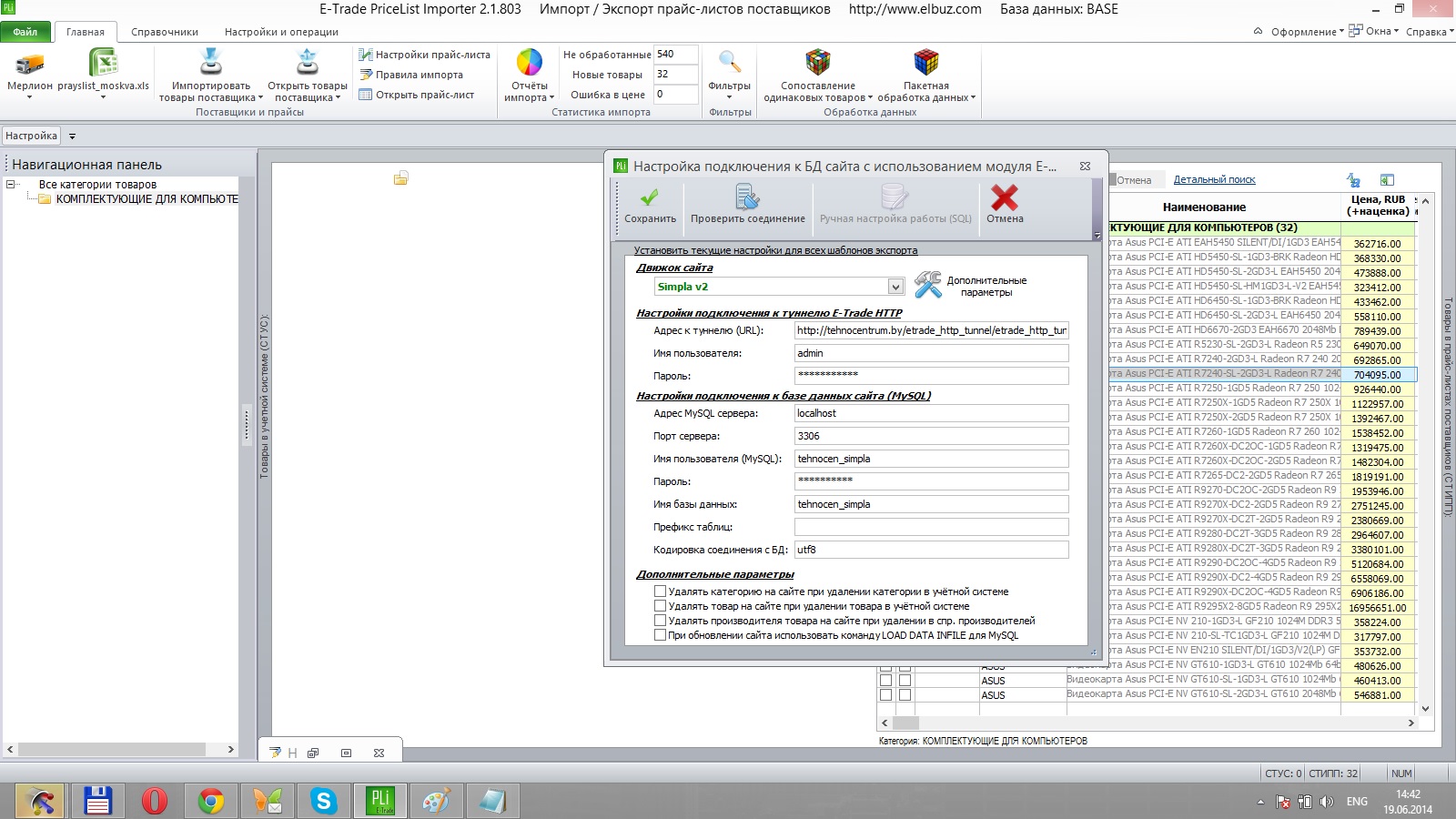Click Установить текущие настройки для всех шаблонов link

(x=775, y=250)
